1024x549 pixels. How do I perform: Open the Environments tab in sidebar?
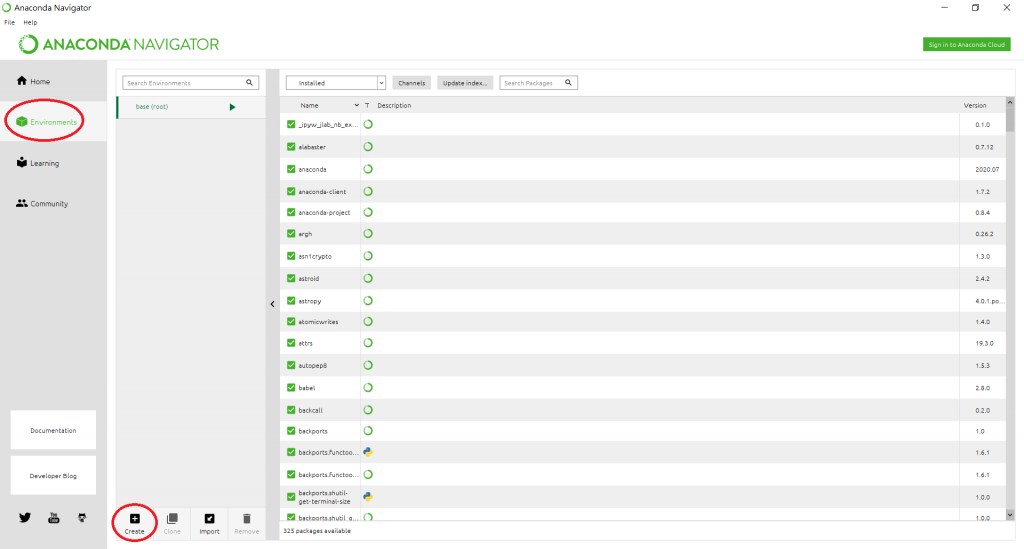[46, 122]
